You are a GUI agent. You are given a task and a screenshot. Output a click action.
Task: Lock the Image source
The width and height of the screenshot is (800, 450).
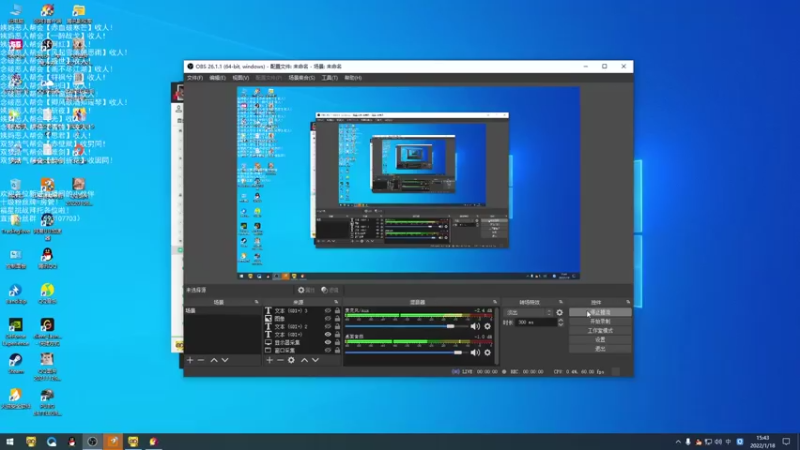[337, 318]
